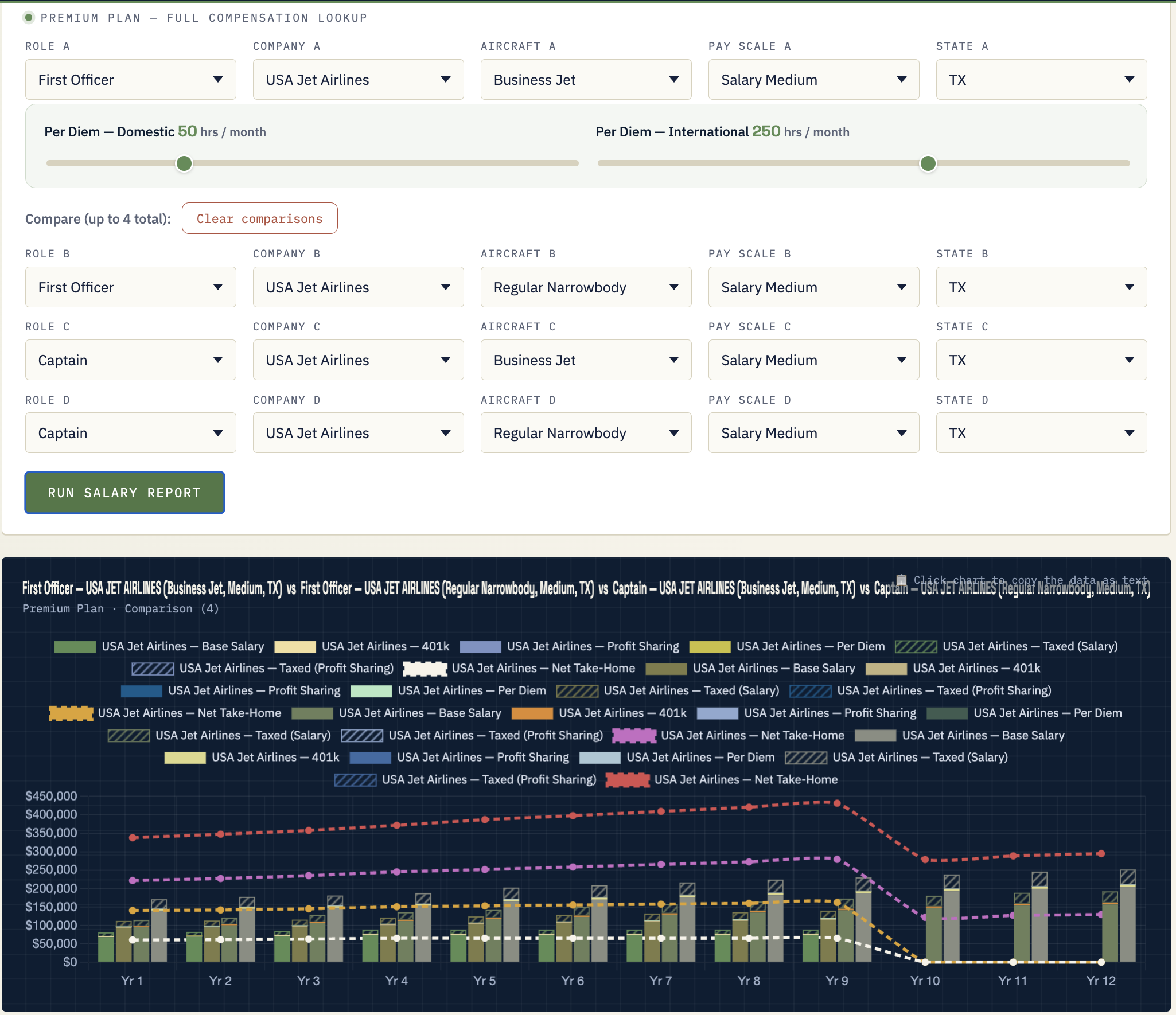
Task: Click the Per Diem International slider handle
Action: pyautogui.click(x=928, y=163)
